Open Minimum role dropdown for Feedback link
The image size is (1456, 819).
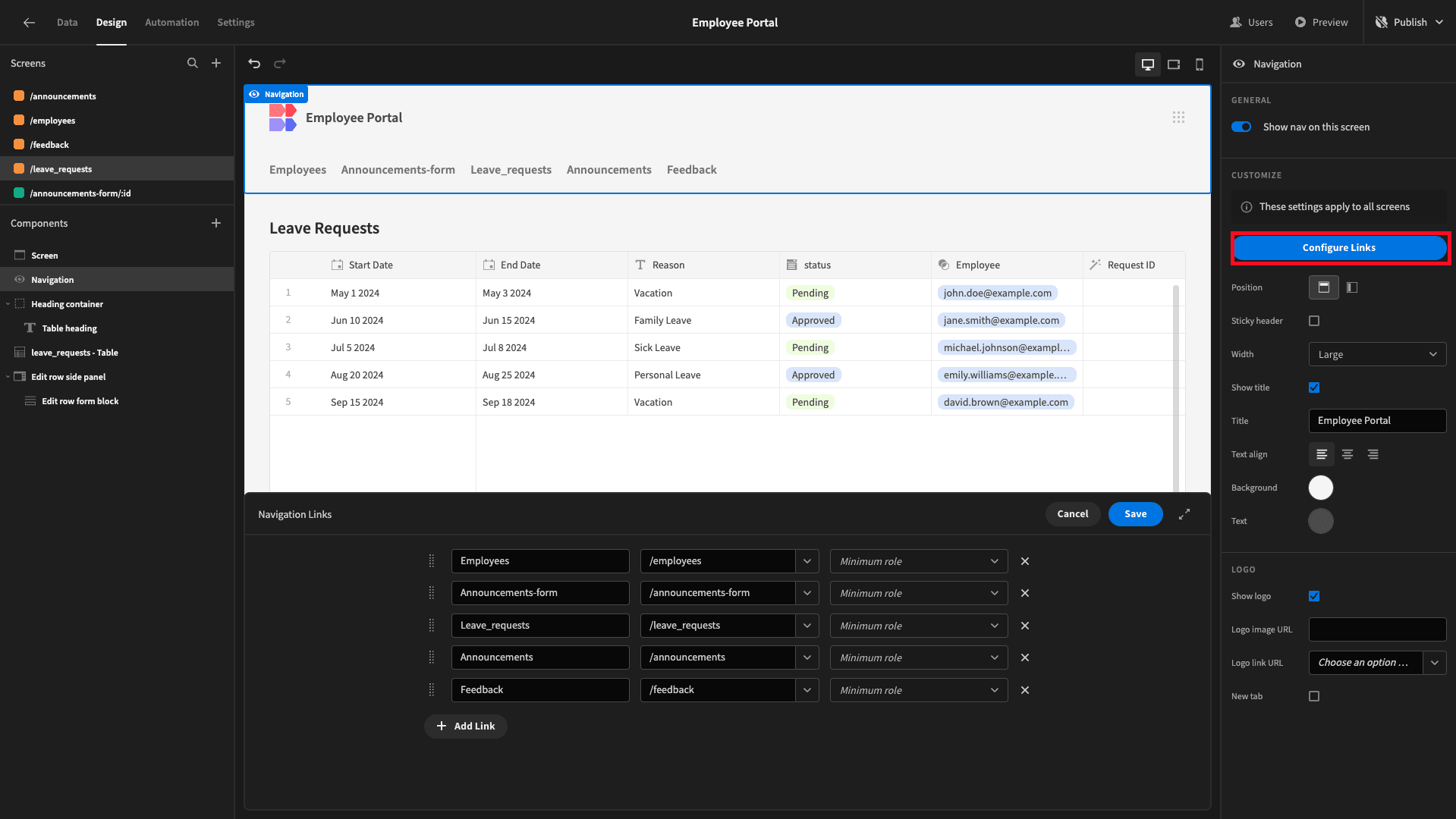[919, 690]
